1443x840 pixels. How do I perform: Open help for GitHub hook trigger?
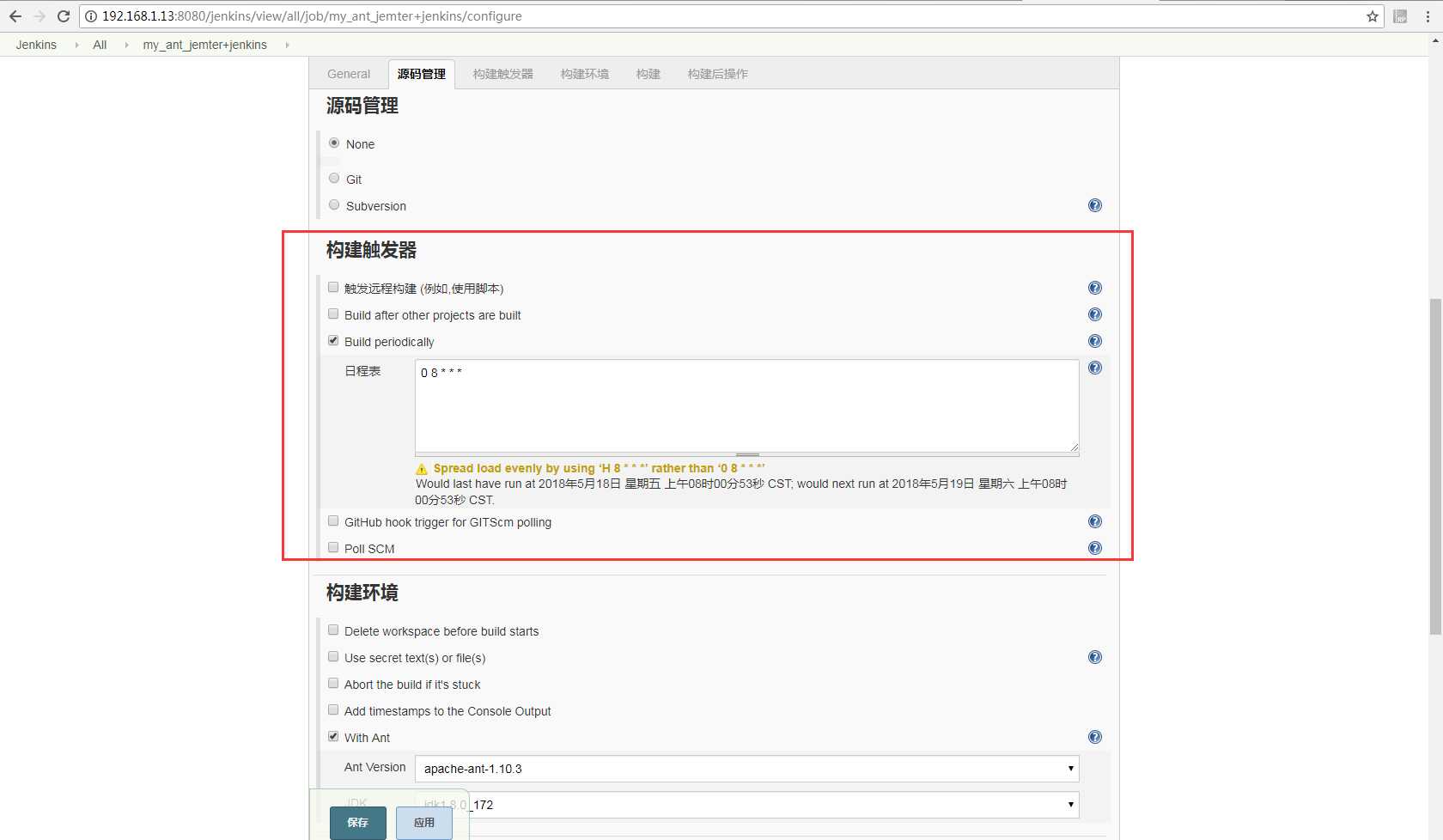tap(1094, 521)
